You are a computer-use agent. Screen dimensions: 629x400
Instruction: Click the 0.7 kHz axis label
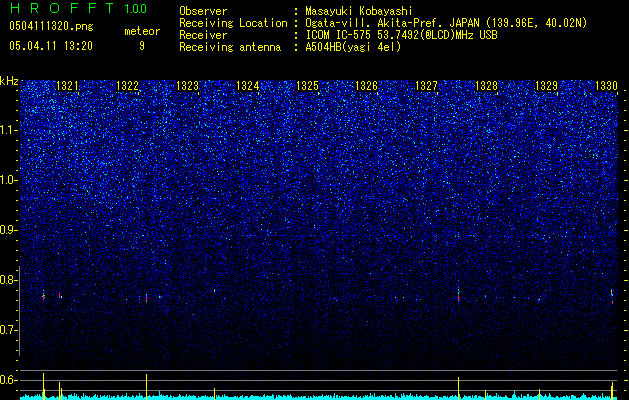coord(9,330)
